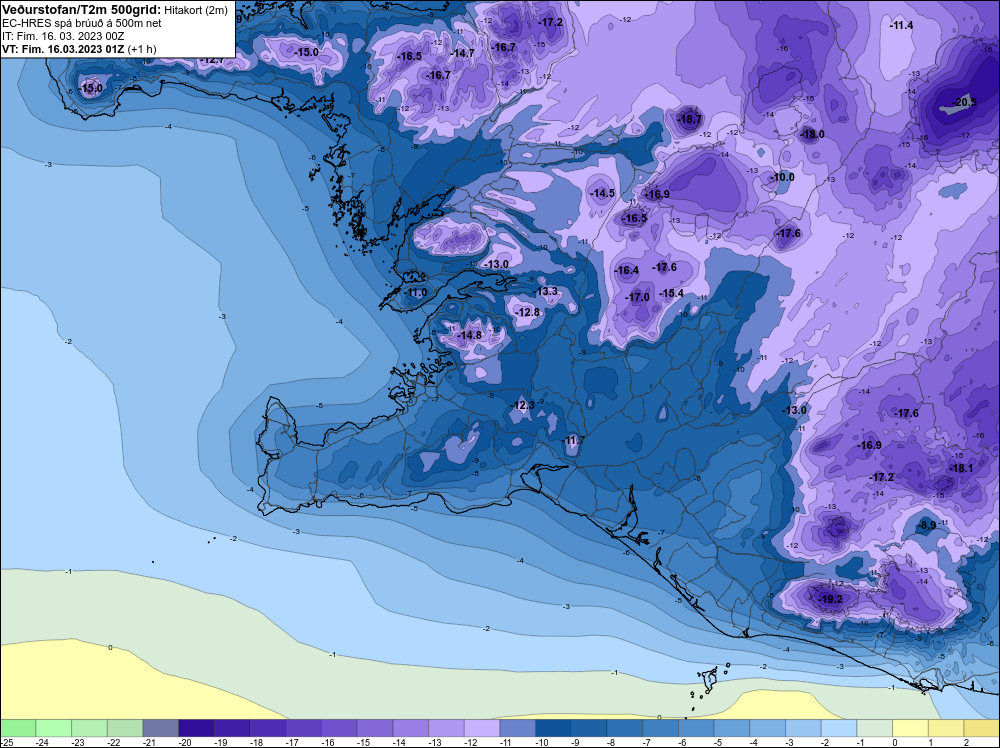
Task: Pick the legend swatch between -3 and -2
Action: point(804,728)
